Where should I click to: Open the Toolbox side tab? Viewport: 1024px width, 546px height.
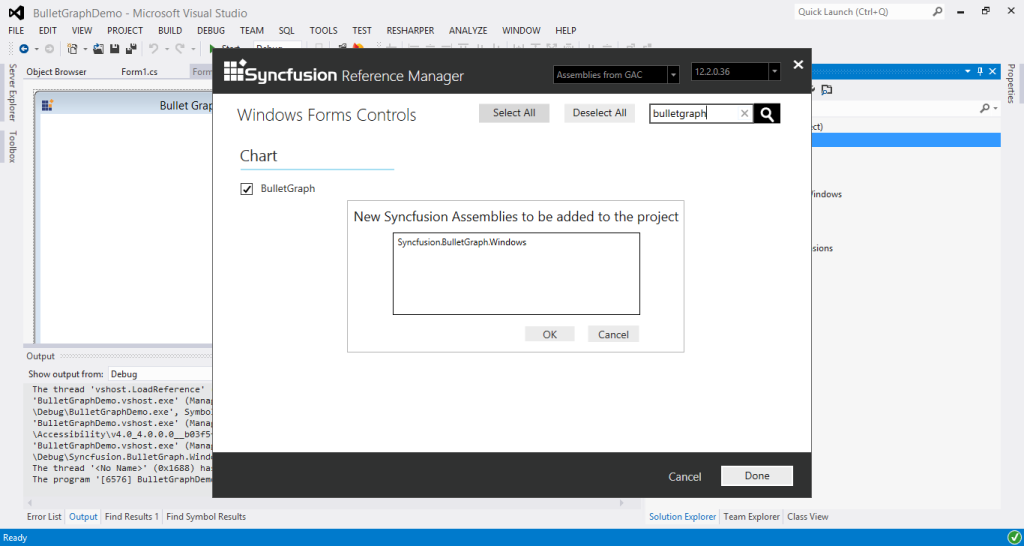coord(12,146)
